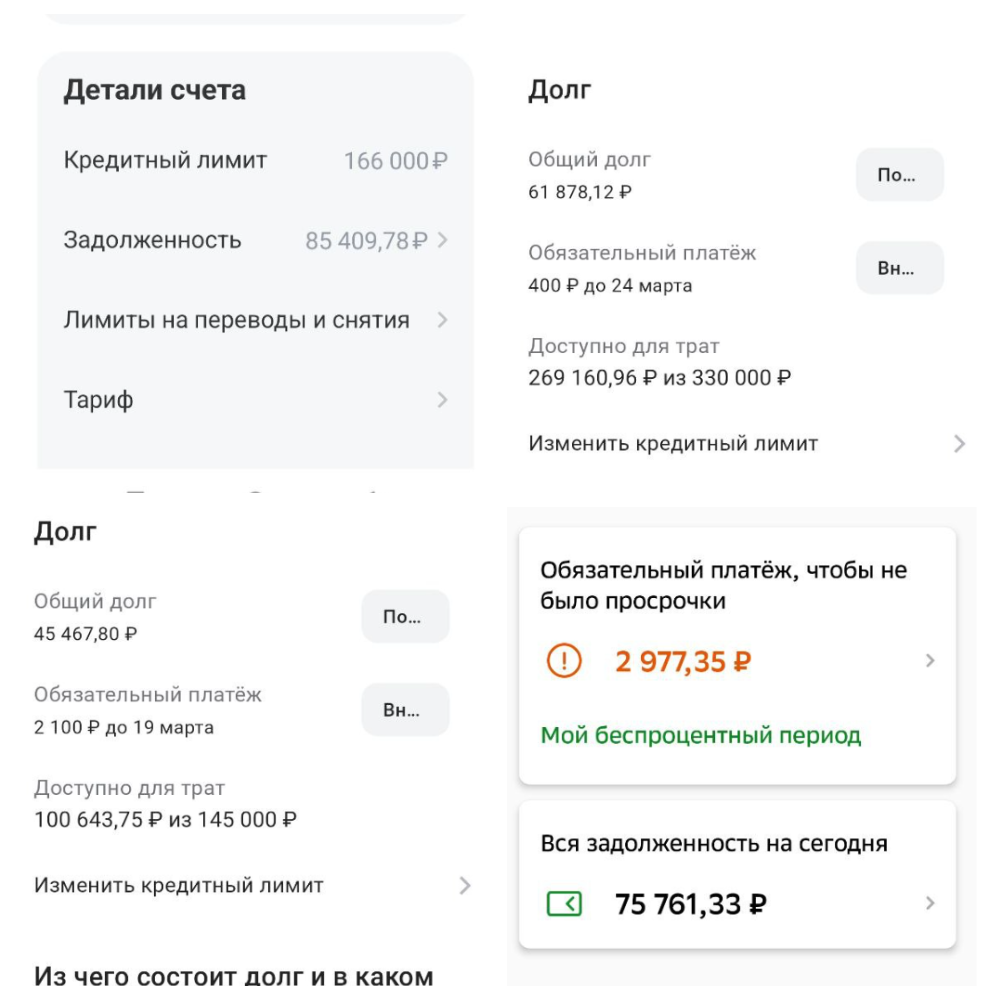1000x1000 pixels.
Task: Click the orange warning icon beside 2 977,35 ₽
Action: (564, 661)
